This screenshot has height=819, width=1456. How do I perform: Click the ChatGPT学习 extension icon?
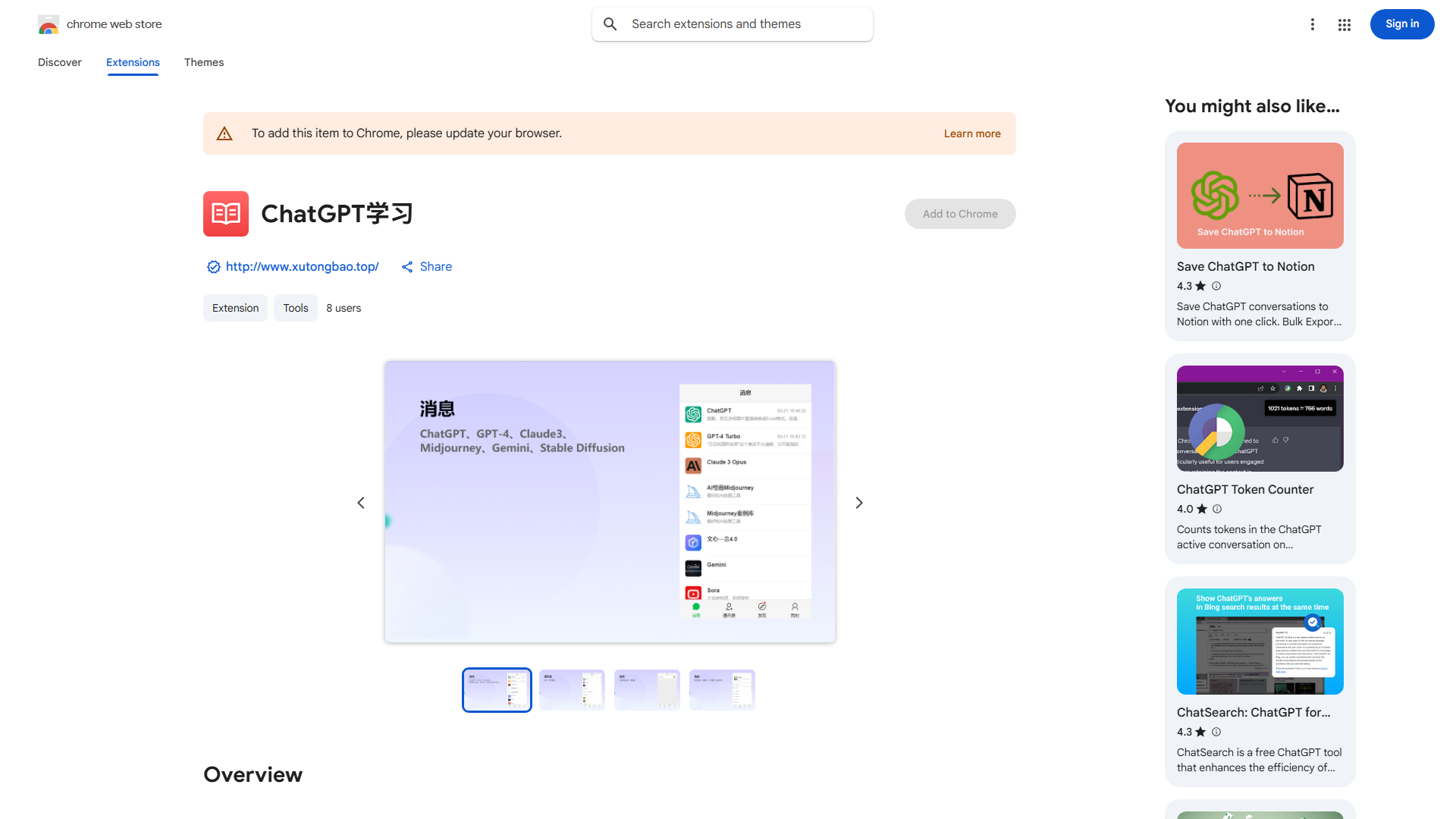tap(225, 214)
